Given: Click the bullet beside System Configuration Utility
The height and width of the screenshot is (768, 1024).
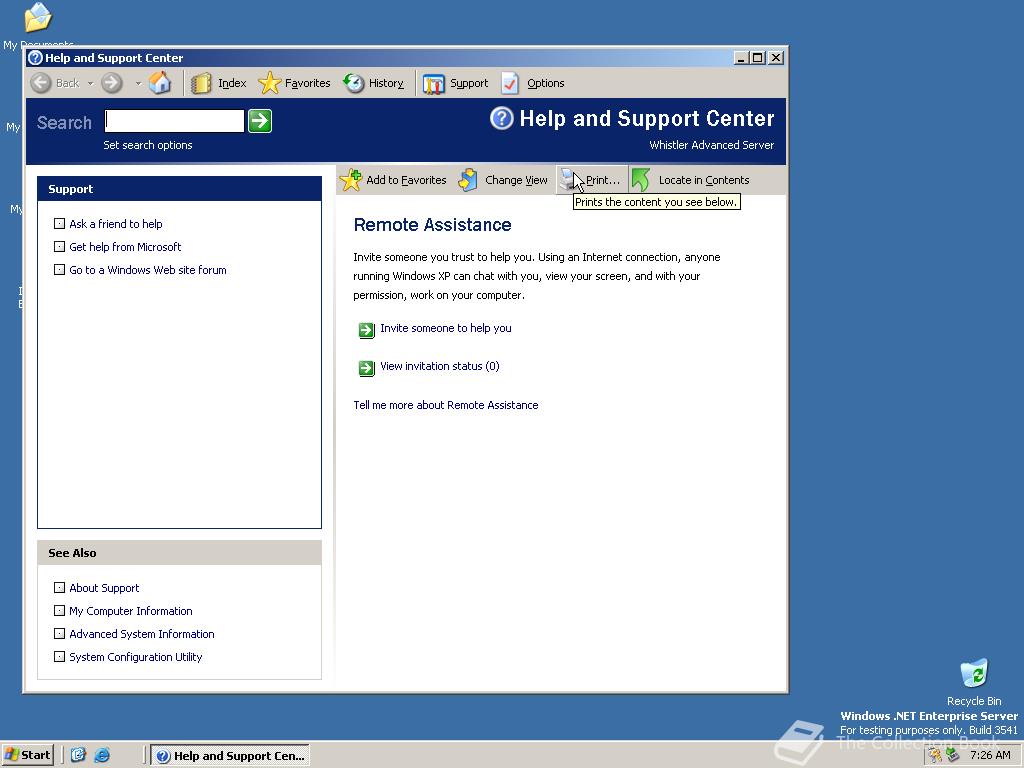Looking at the screenshot, I should tap(59, 656).
